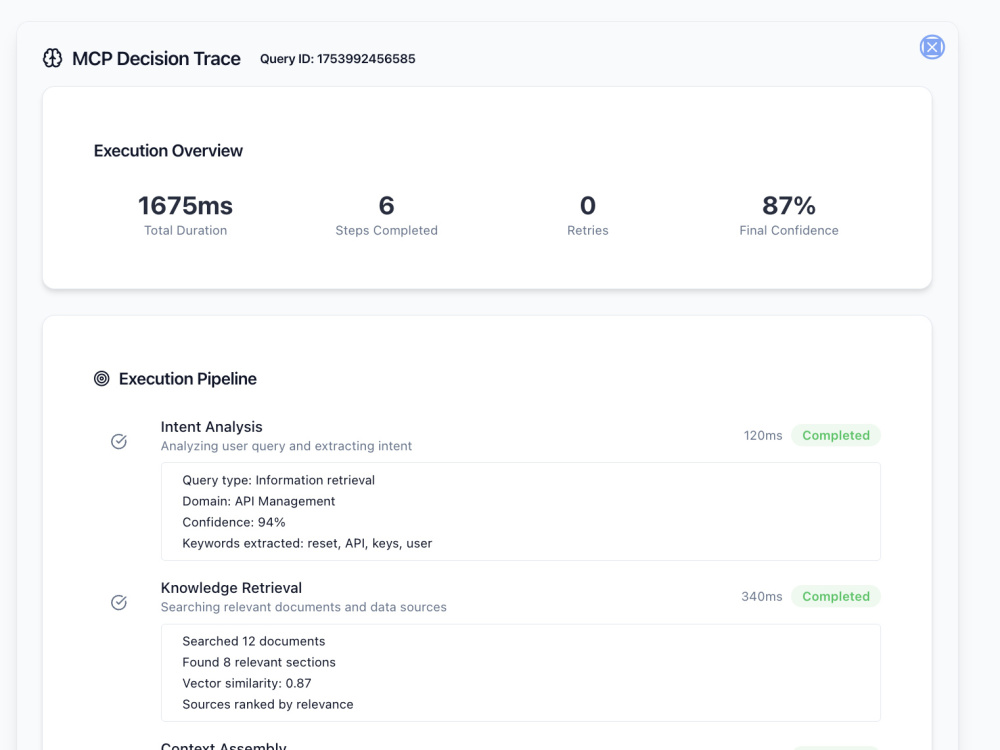Click the 1675ms Total Duration metric
Image resolution: width=1000 pixels, height=750 pixels.
coord(186,216)
